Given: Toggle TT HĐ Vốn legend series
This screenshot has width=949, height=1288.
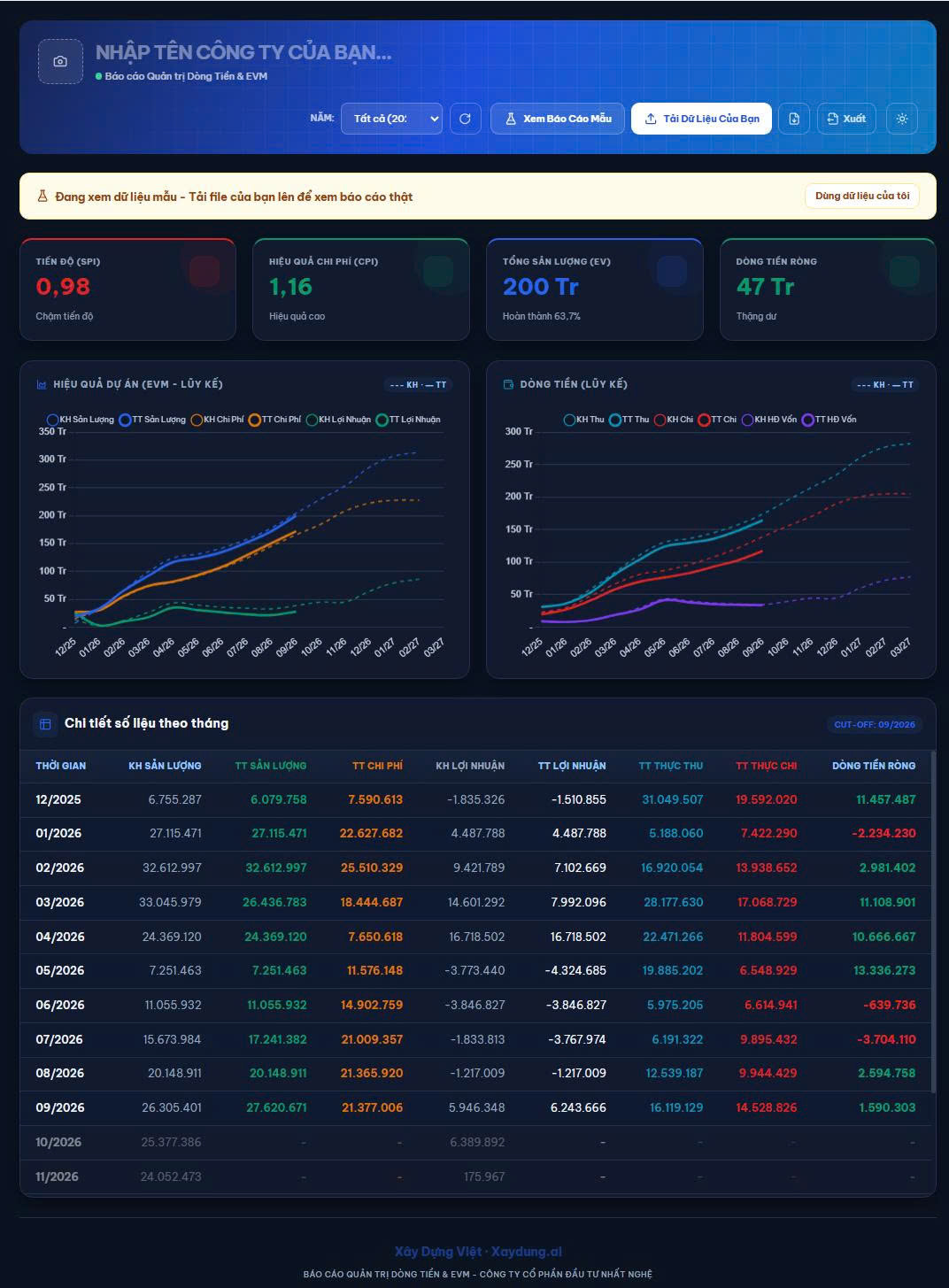Looking at the screenshot, I should 829,420.
